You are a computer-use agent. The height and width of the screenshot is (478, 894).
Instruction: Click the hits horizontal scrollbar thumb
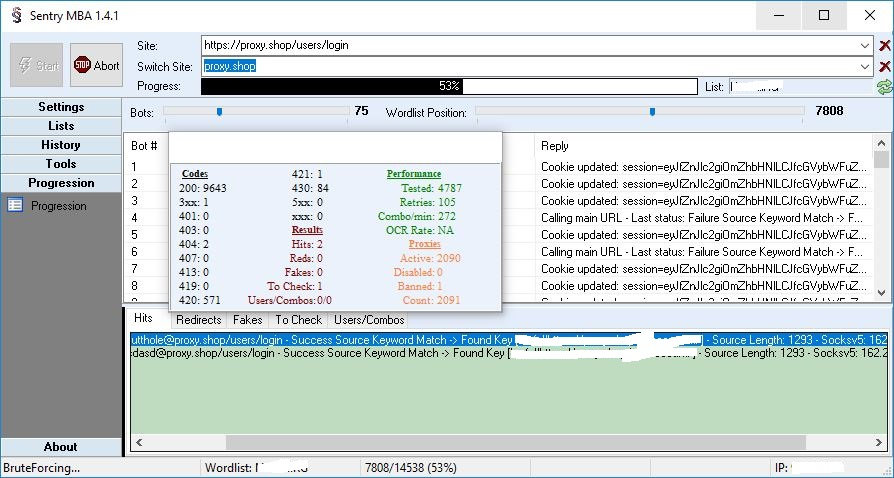pos(516,442)
